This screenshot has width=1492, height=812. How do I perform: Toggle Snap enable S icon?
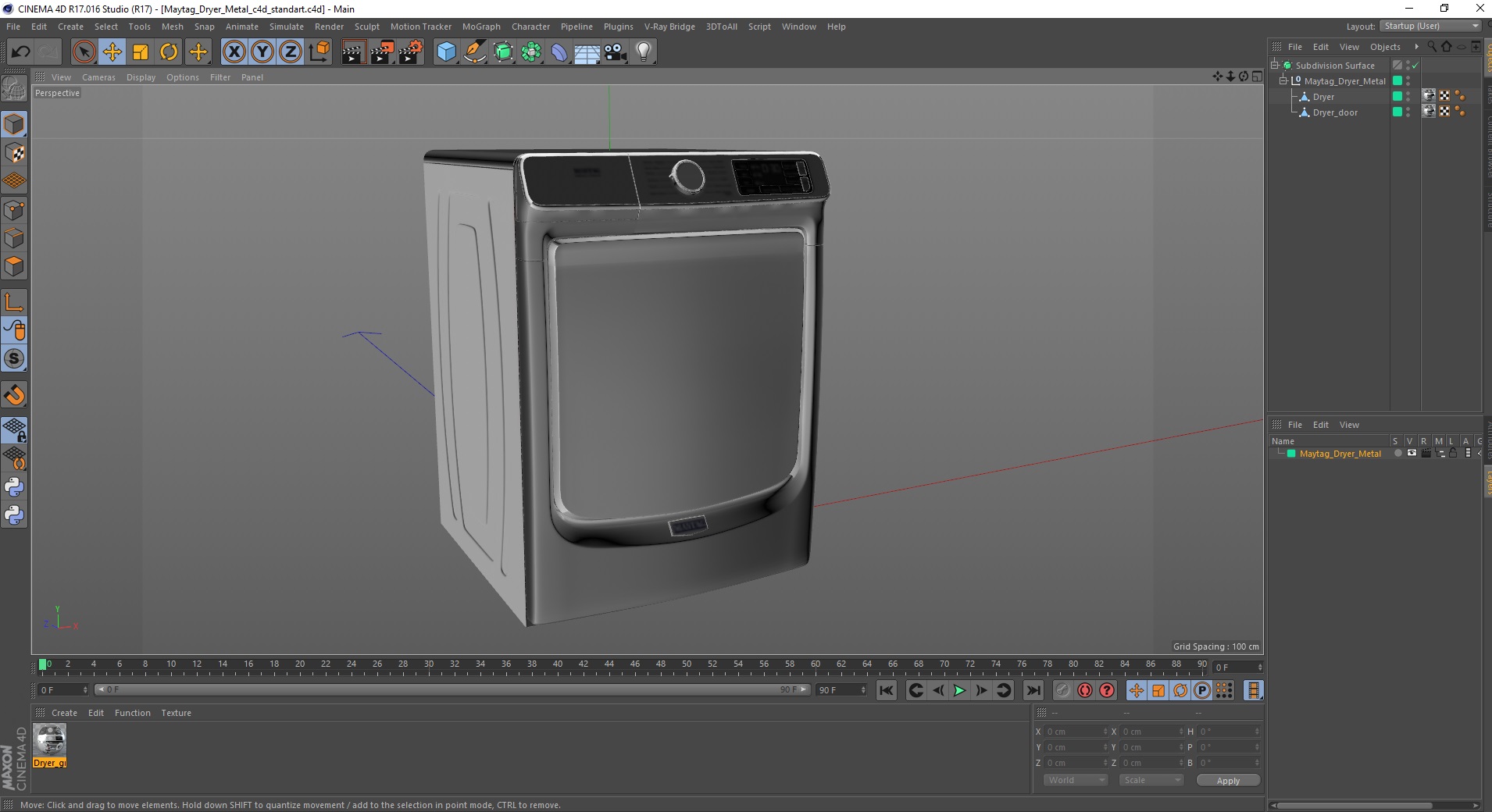coord(14,359)
